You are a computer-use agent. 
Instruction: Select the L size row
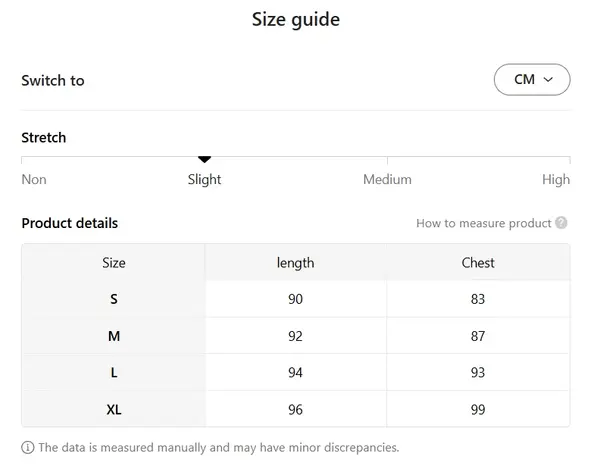(114, 373)
